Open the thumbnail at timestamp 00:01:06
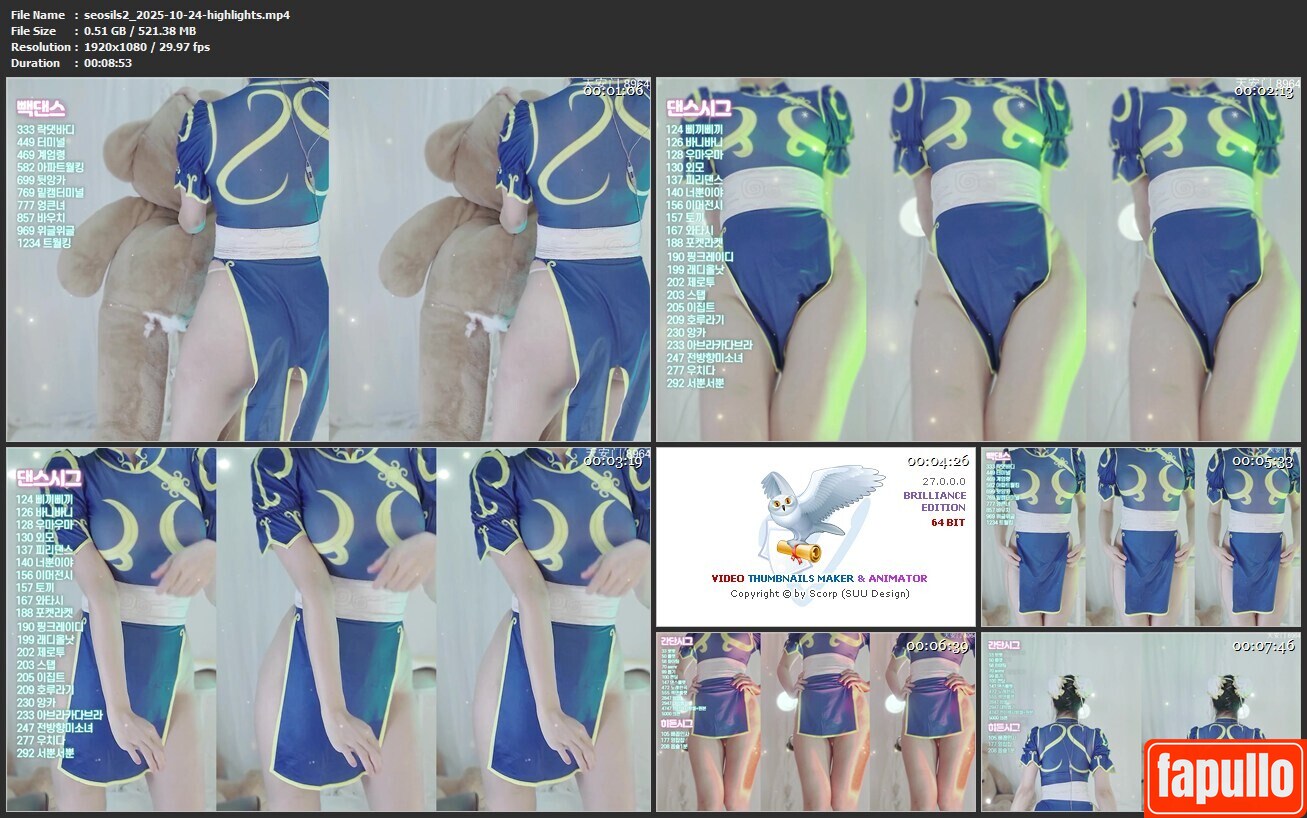This screenshot has height=818, width=1307. pyautogui.click(x=329, y=260)
